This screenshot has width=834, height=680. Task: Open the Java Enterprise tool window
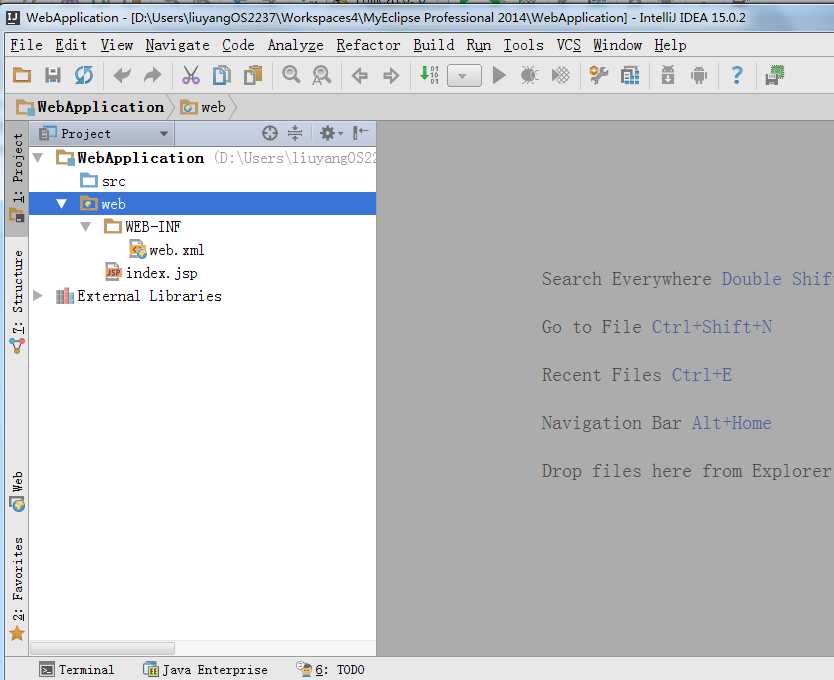click(206, 669)
